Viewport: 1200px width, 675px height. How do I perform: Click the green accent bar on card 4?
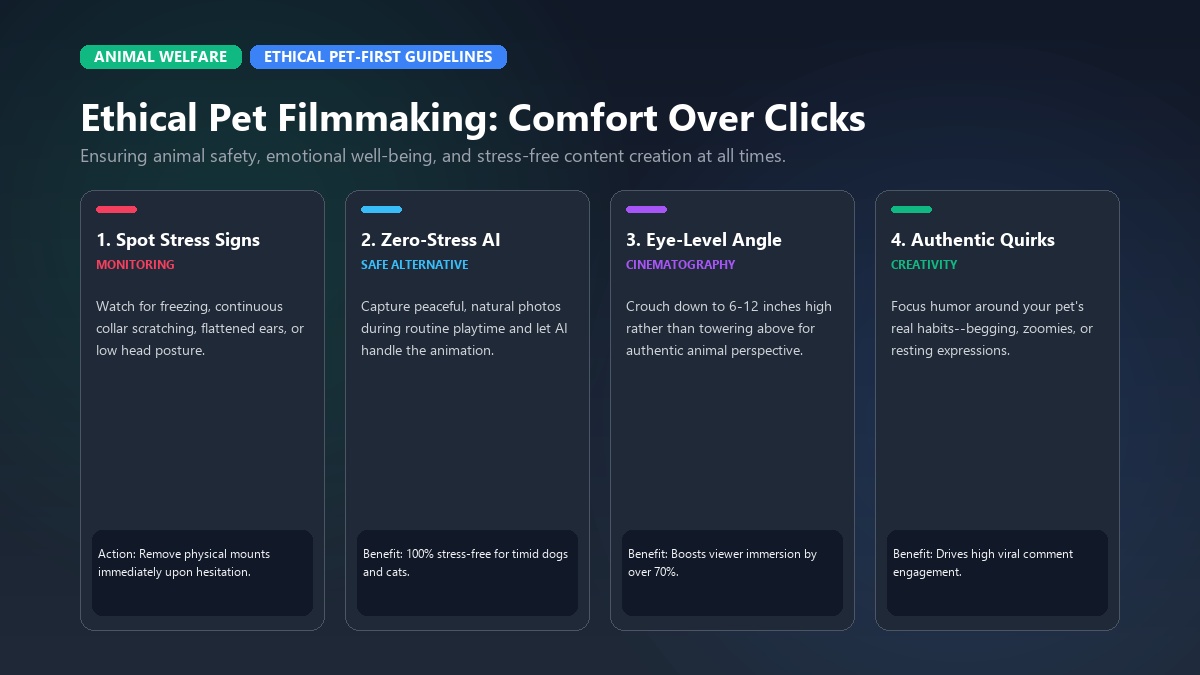tap(911, 210)
